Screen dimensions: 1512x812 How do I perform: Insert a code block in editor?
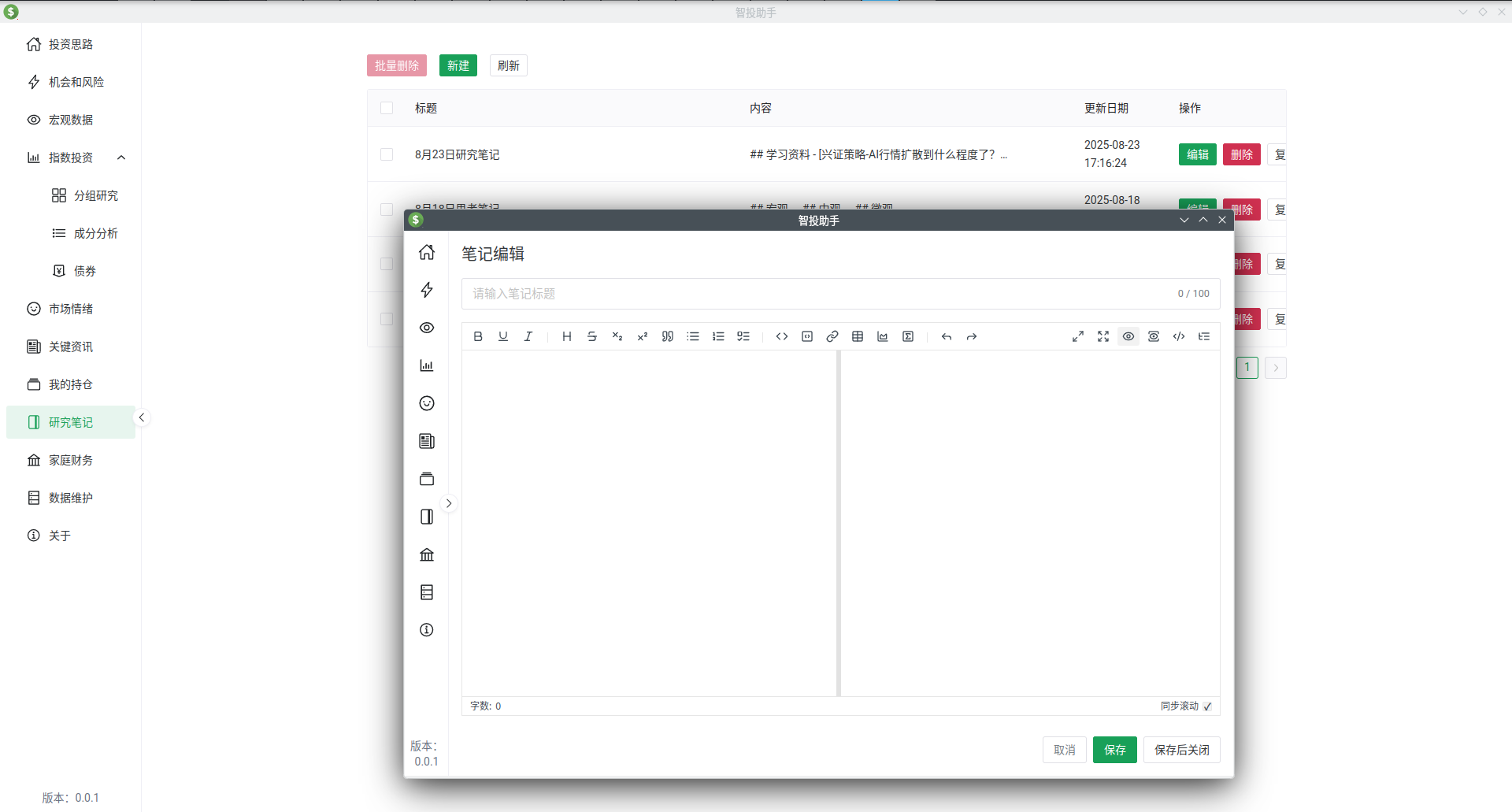pos(807,336)
